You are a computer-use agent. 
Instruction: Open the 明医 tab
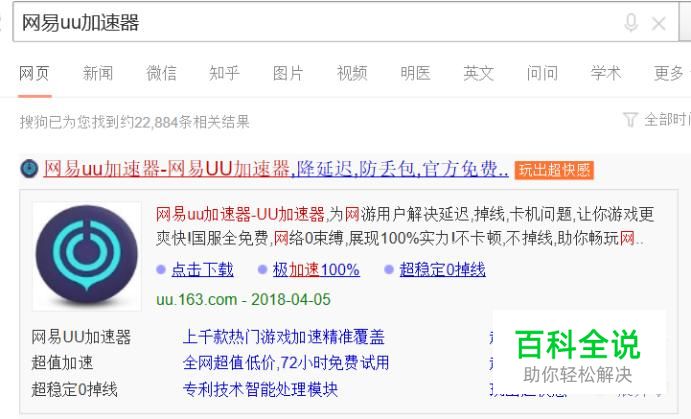(x=415, y=73)
